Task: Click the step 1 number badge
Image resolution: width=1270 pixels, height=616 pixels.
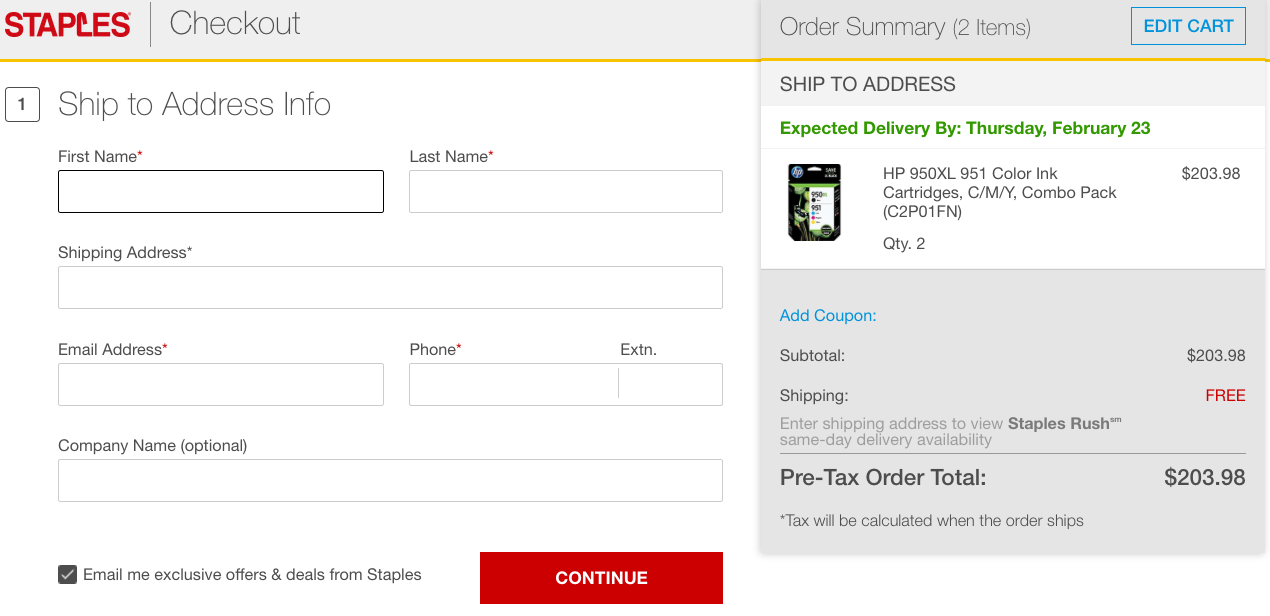Action: click(x=22, y=105)
